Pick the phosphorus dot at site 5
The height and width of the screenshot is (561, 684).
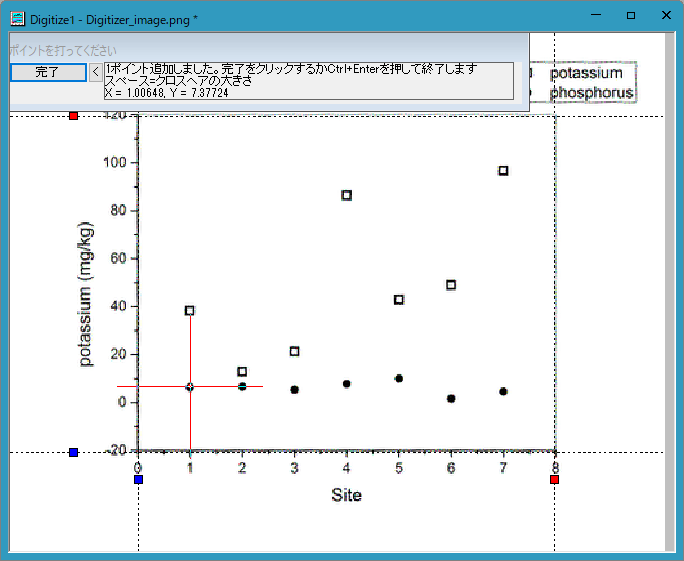click(x=399, y=378)
